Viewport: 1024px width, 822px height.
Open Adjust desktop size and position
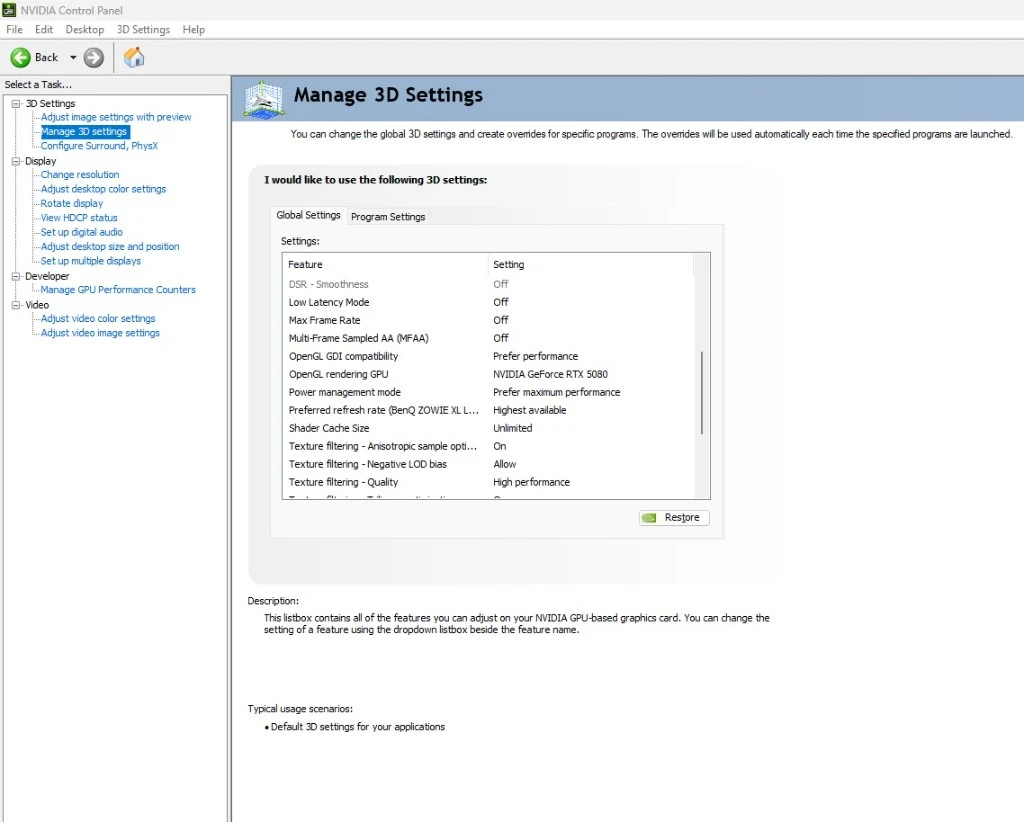110,246
